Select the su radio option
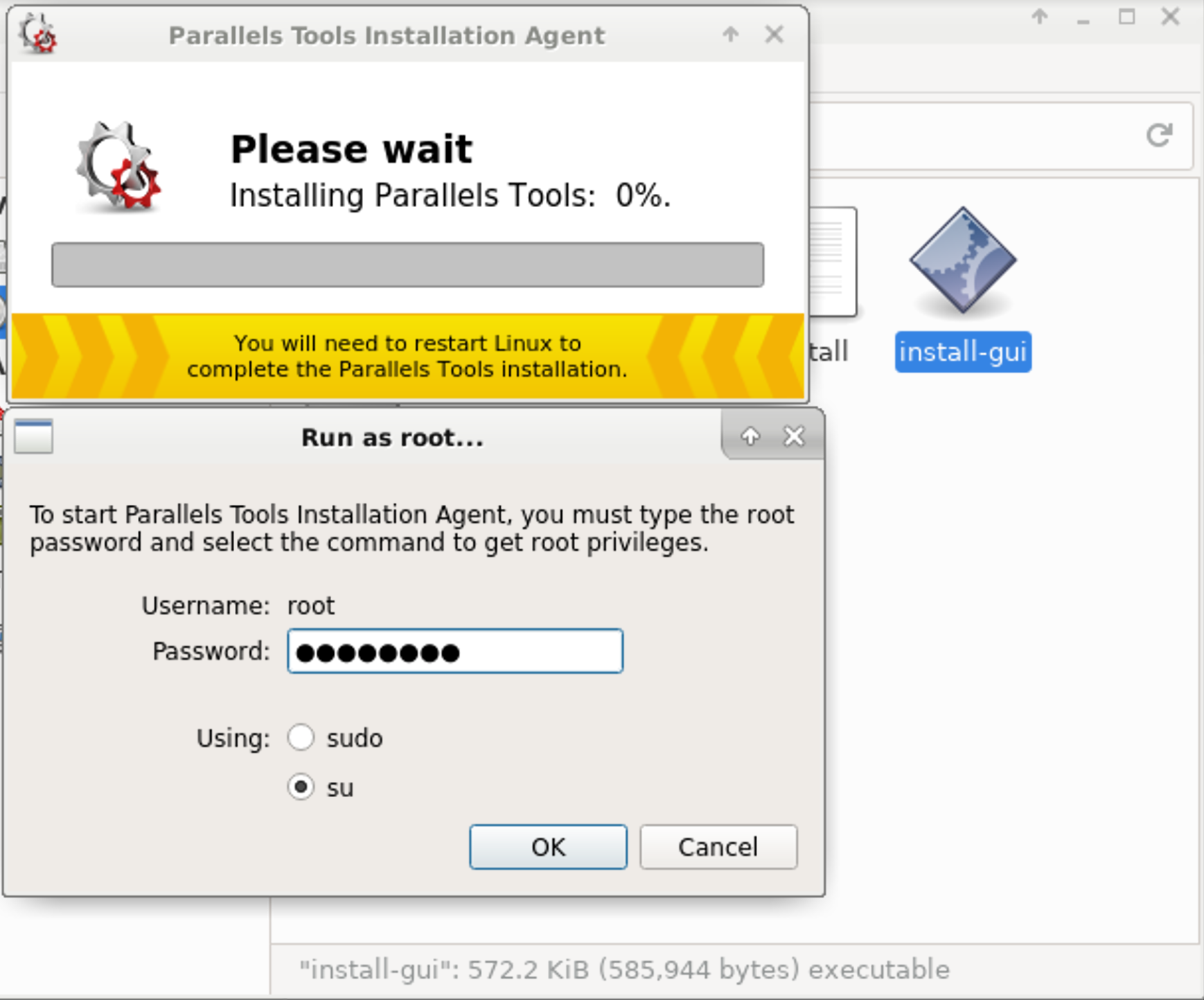 point(301,787)
